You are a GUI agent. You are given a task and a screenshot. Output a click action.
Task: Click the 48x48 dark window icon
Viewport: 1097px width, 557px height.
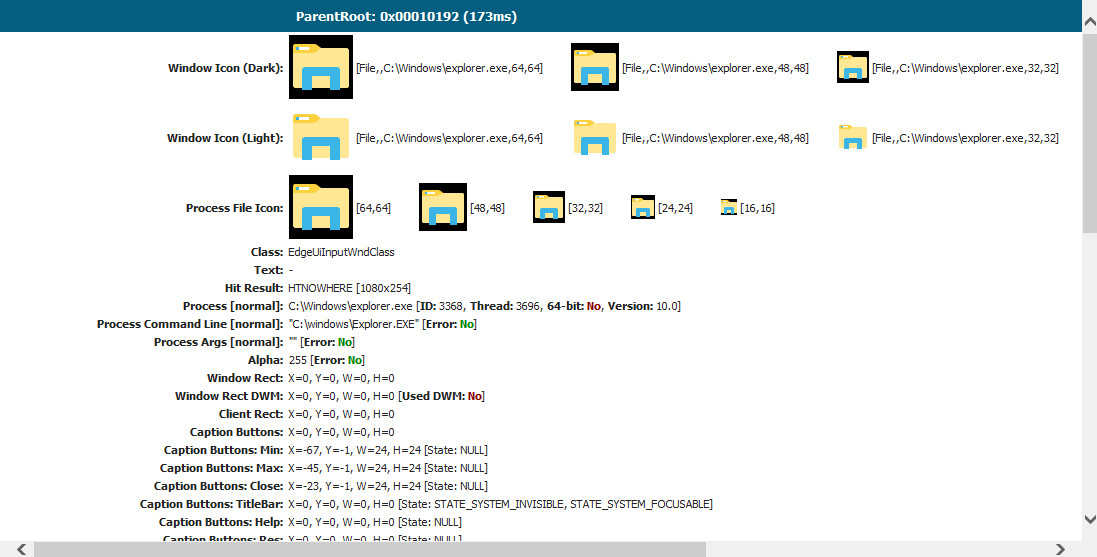(x=595, y=67)
